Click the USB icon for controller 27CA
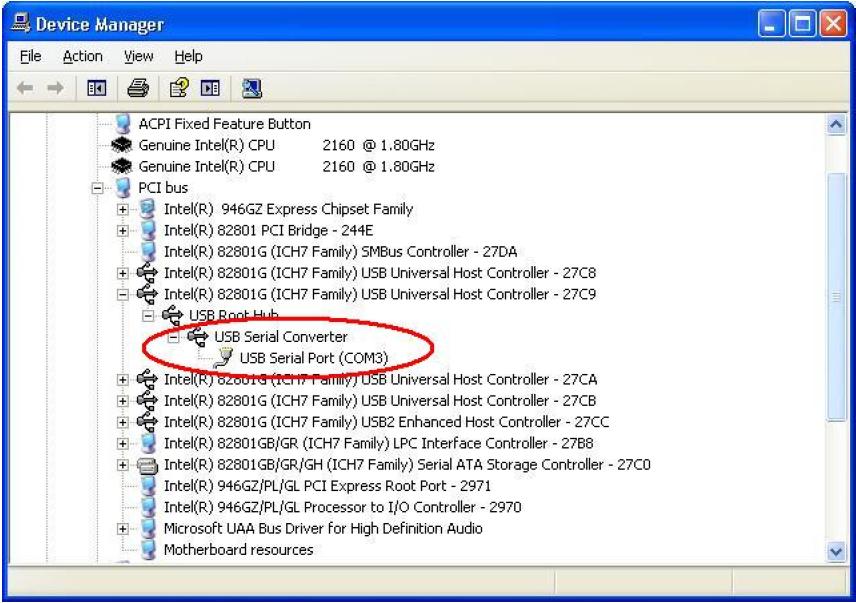The height and width of the screenshot is (603, 856). 147,379
